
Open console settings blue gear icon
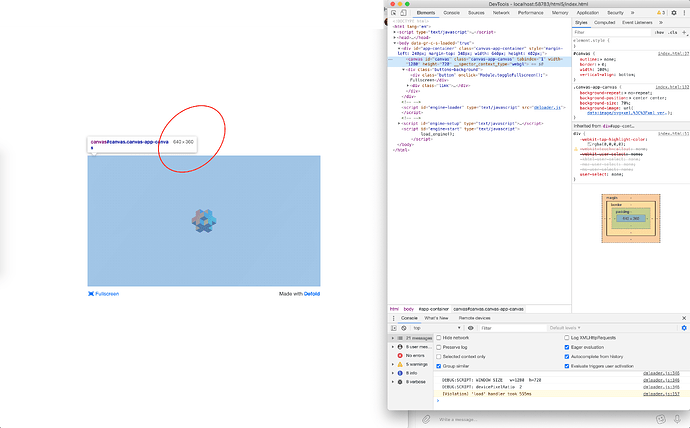[x=684, y=328]
